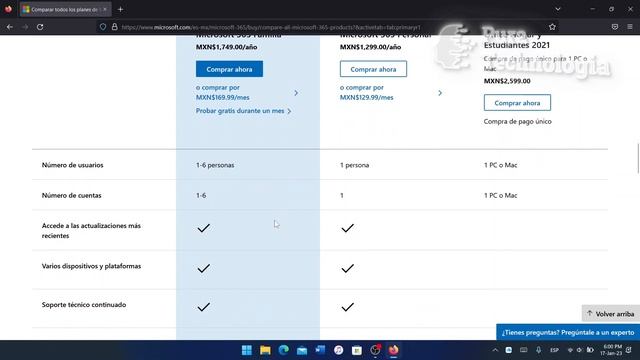
Task: Open the Windows Start menu
Action: (x=247, y=350)
